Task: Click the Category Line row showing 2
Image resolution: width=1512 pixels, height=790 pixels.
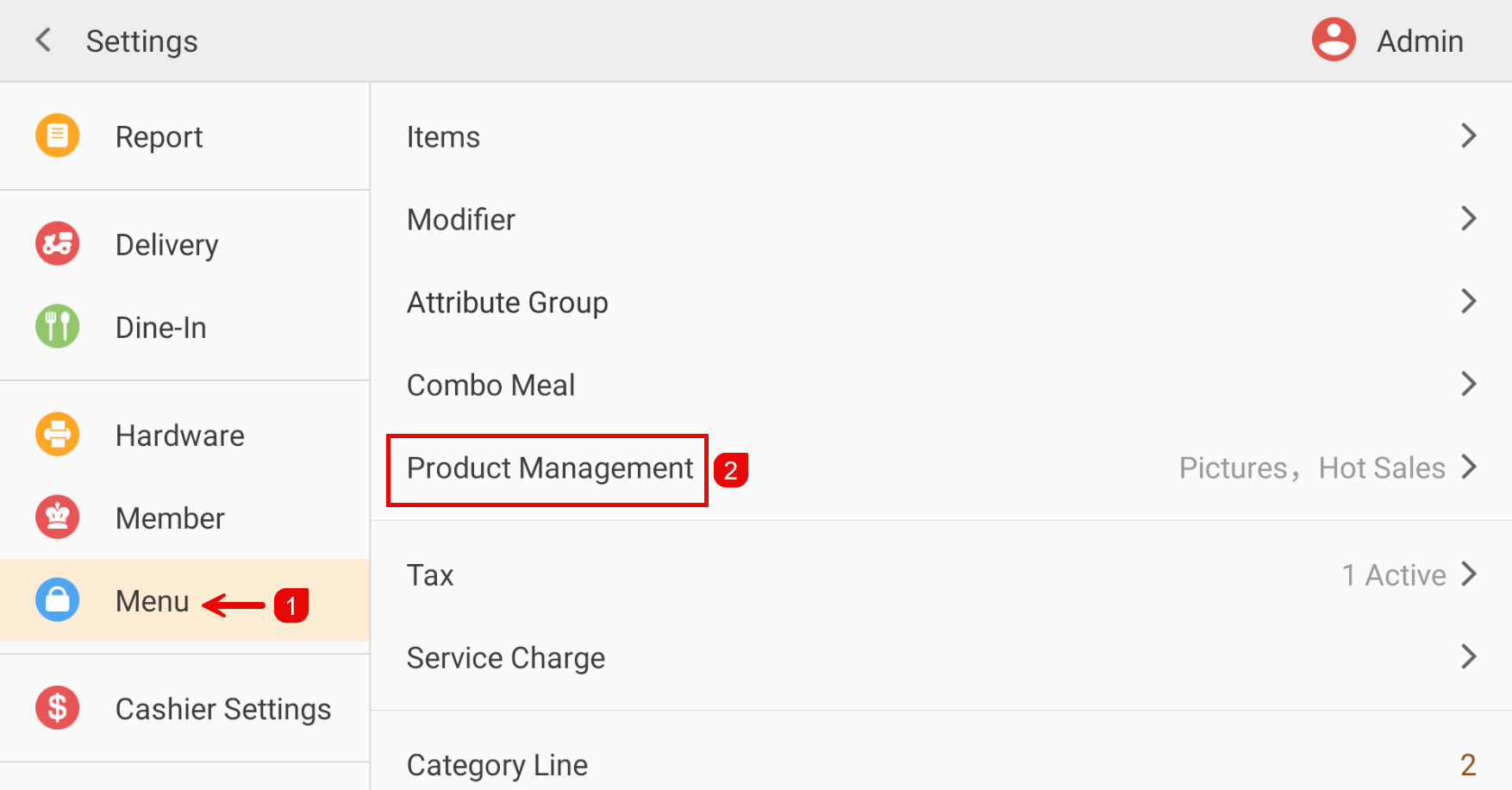Action: pyautogui.click(x=940, y=764)
